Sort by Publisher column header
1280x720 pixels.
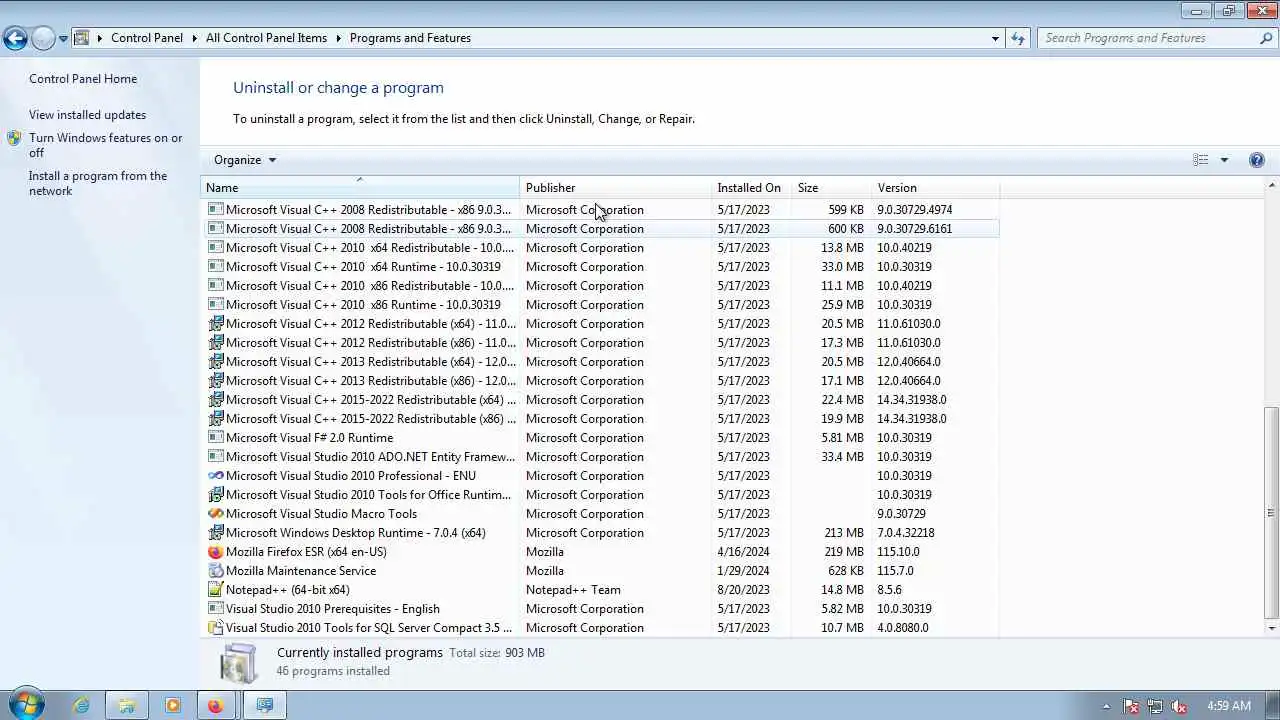point(615,188)
